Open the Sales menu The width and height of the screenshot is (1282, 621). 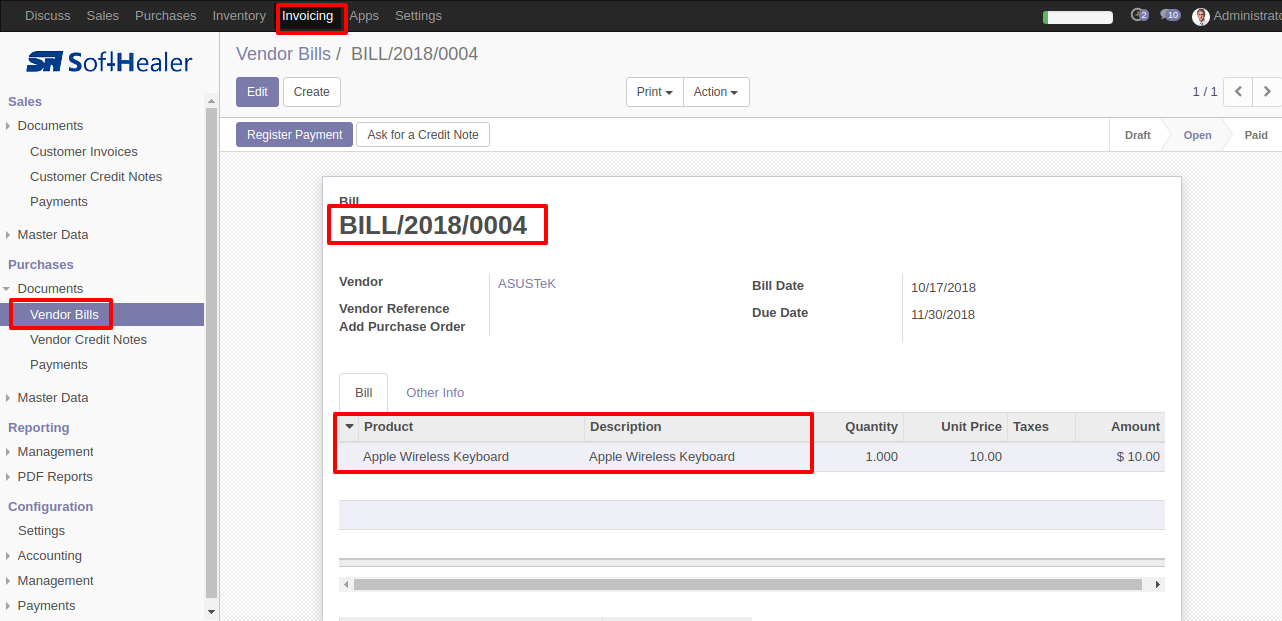pyautogui.click(x=103, y=16)
